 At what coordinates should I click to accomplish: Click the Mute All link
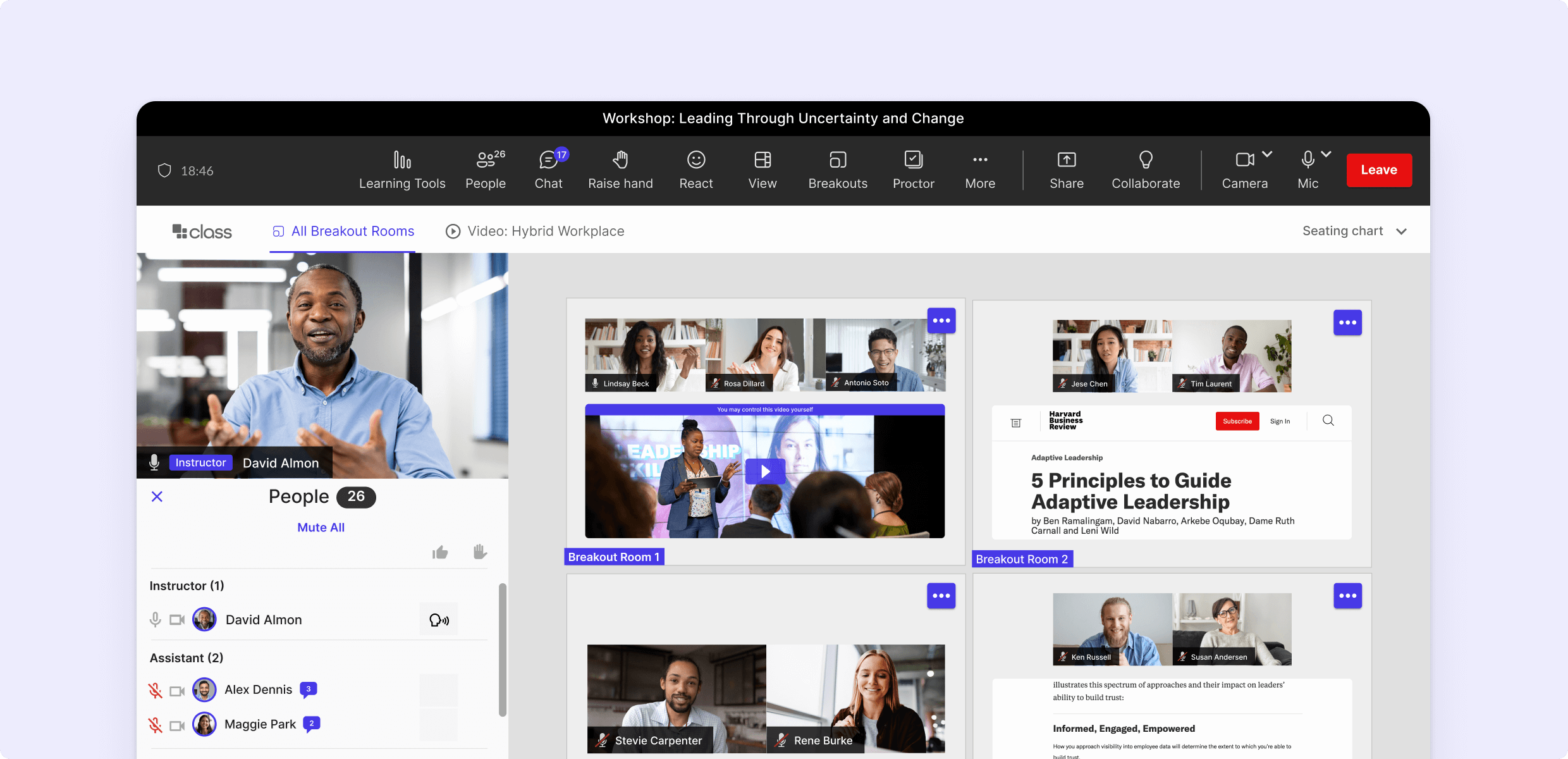(x=321, y=528)
